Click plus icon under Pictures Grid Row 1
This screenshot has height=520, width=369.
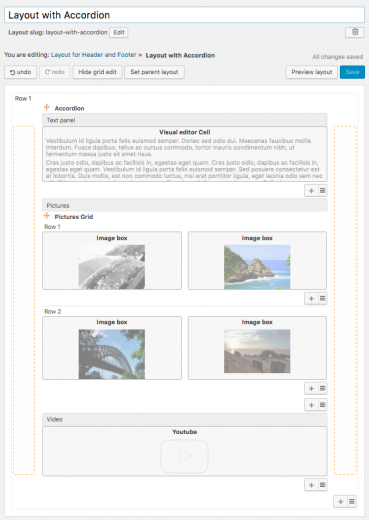click(x=311, y=298)
